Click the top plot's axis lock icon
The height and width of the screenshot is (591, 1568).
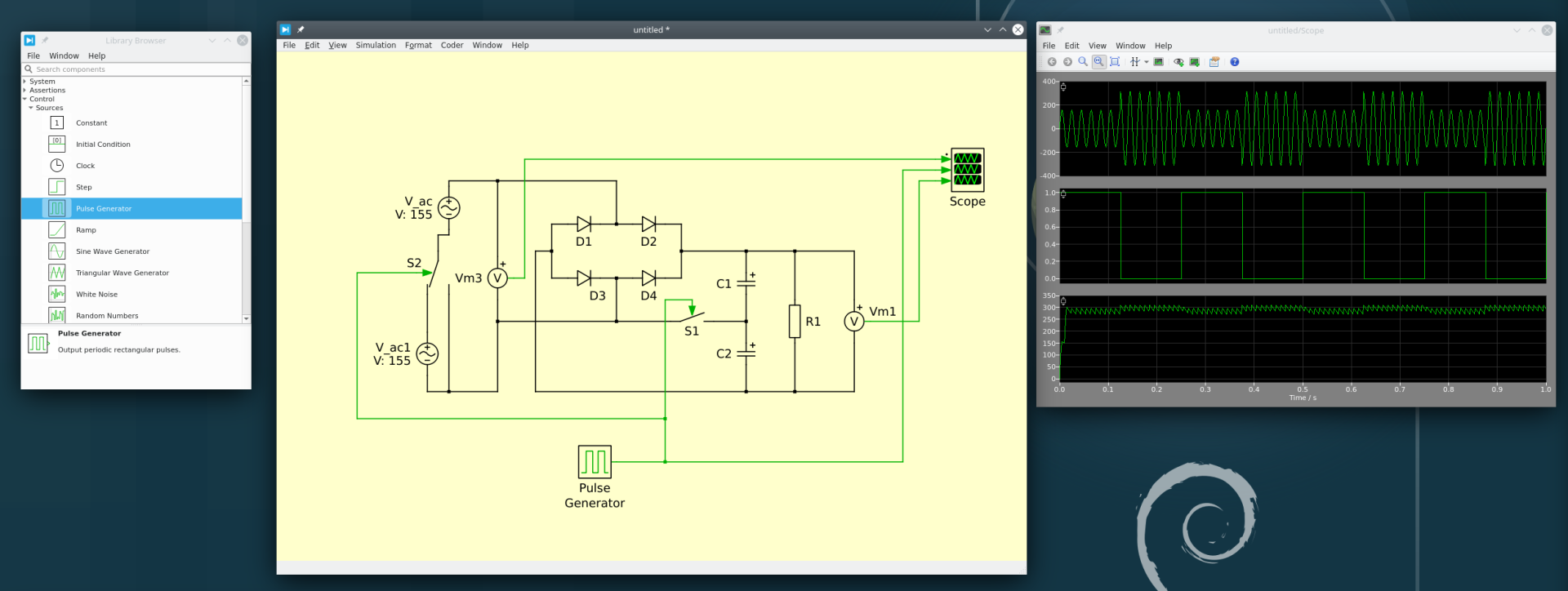(x=1063, y=87)
